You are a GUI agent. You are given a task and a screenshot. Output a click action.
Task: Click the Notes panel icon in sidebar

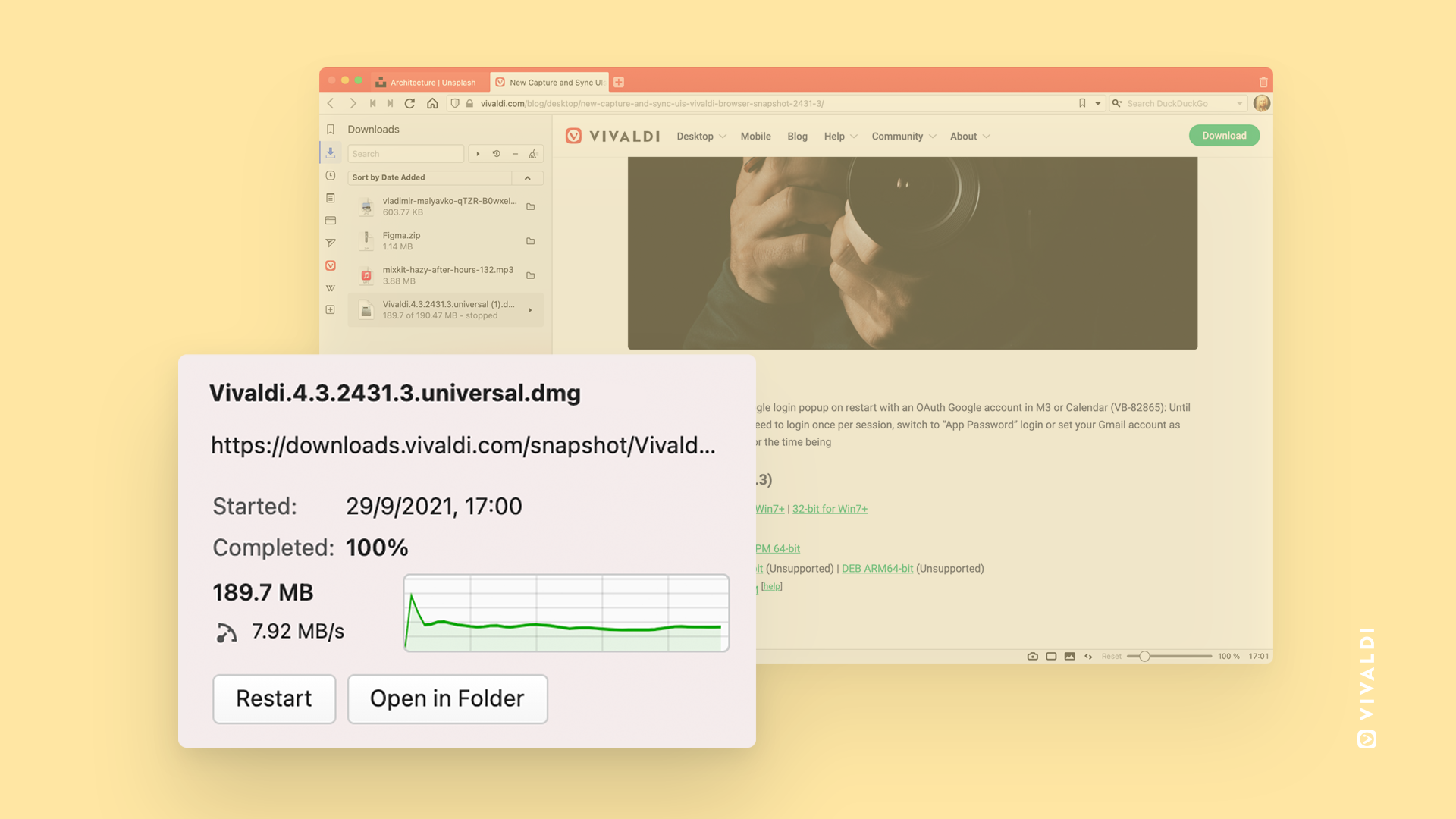[330, 197]
